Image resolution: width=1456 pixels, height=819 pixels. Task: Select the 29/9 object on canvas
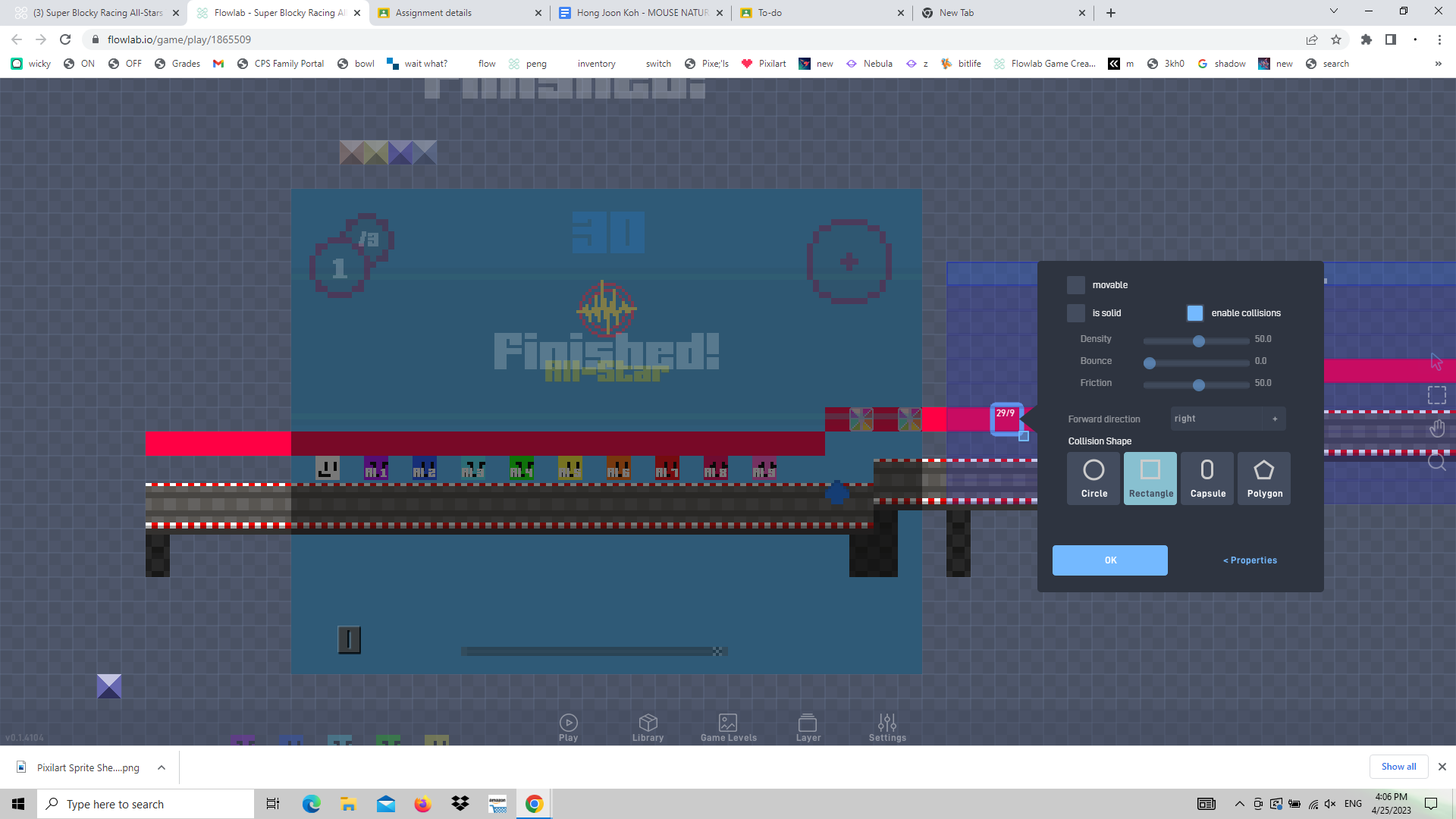(x=1006, y=419)
